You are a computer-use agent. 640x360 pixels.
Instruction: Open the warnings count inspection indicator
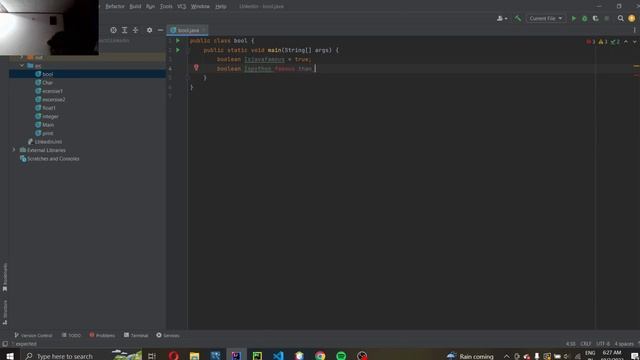click(x=603, y=42)
